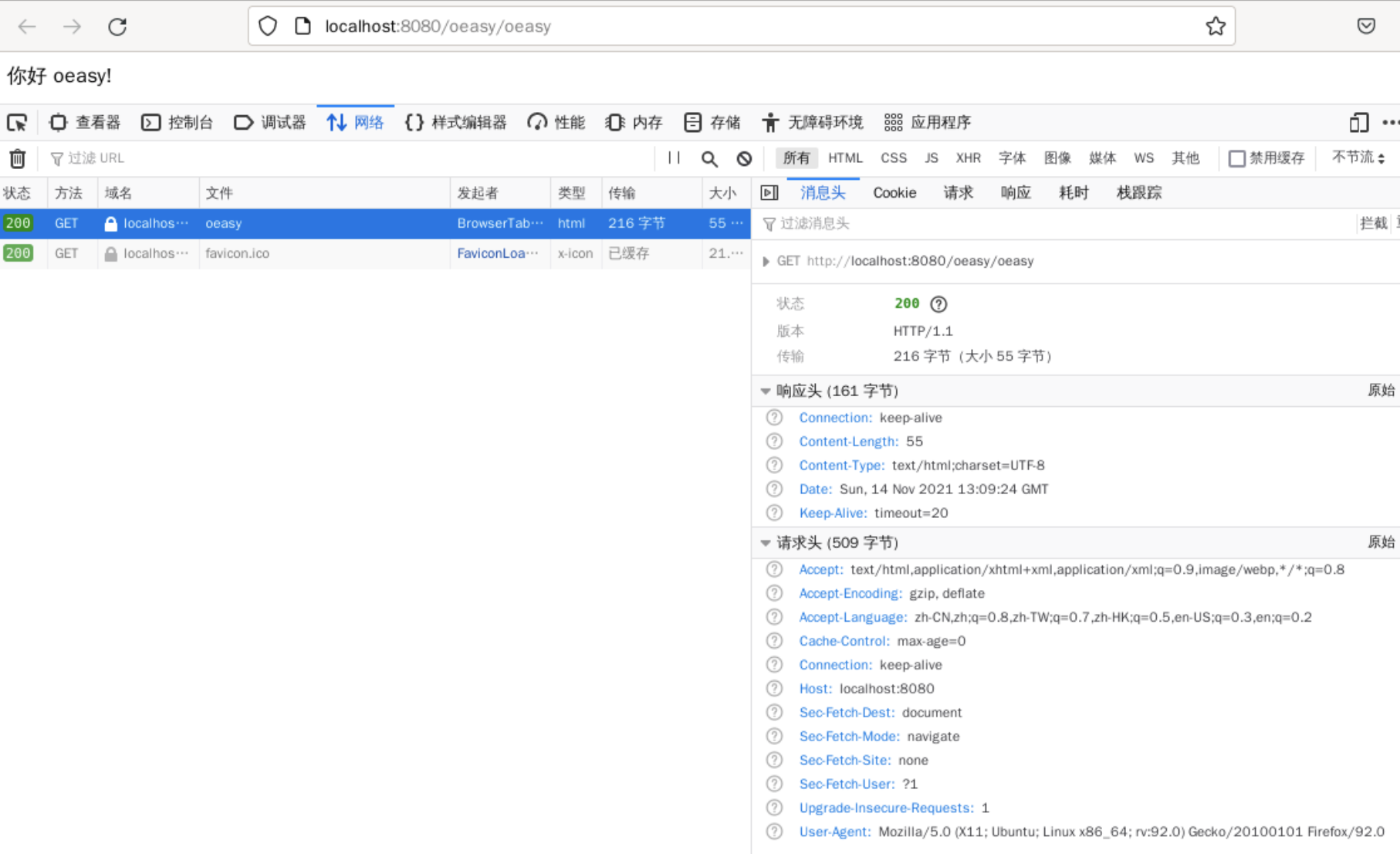Toggle responsive design mode icon
This screenshot has width=1400, height=854.
tap(1359, 123)
